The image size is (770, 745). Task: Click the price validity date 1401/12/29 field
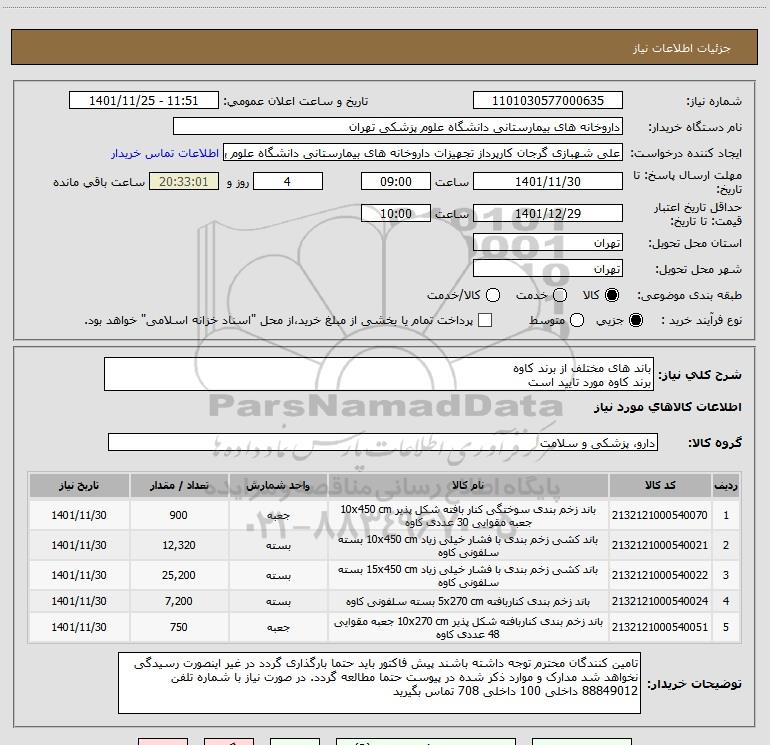pos(548,213)
